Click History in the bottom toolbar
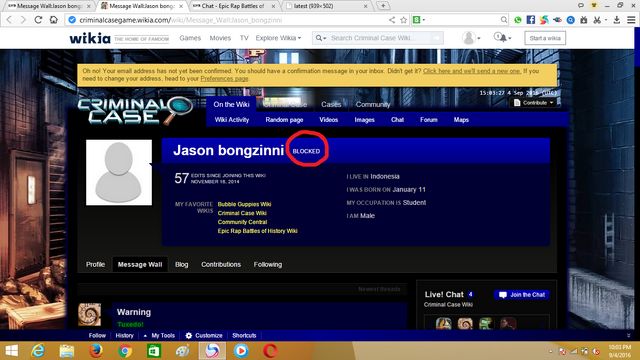 coord(124,336)
